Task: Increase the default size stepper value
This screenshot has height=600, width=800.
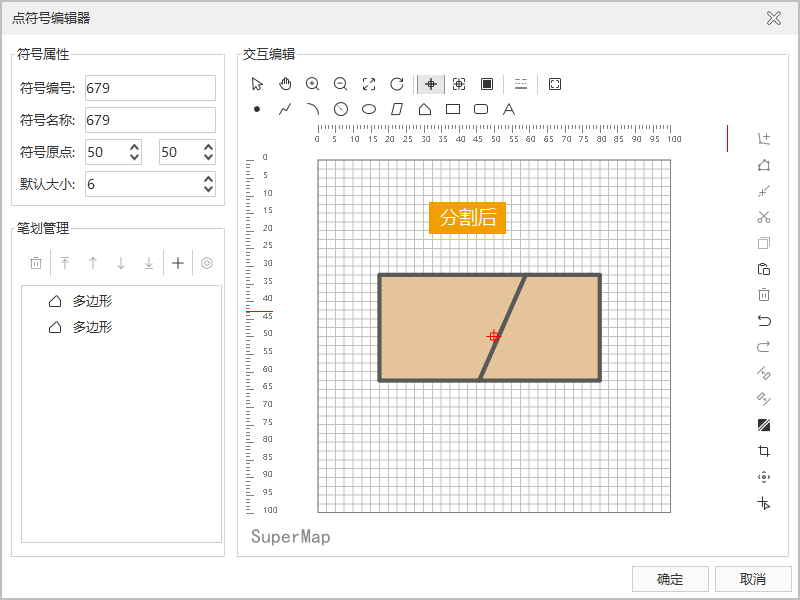Action: pyautogui.click(x=208, y=179)
